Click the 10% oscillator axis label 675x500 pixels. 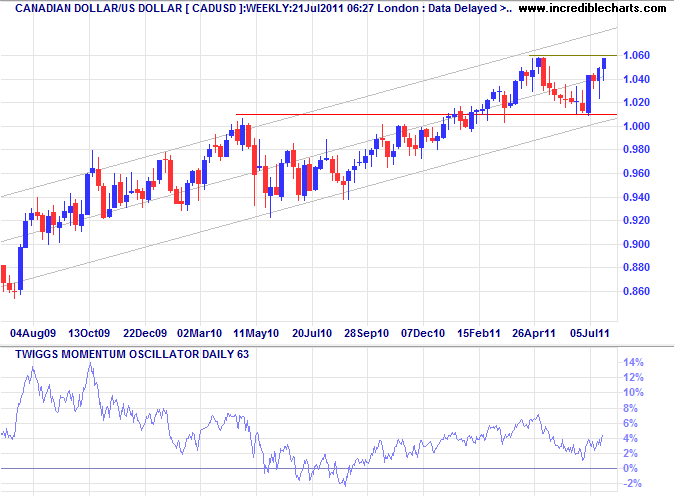633,393
